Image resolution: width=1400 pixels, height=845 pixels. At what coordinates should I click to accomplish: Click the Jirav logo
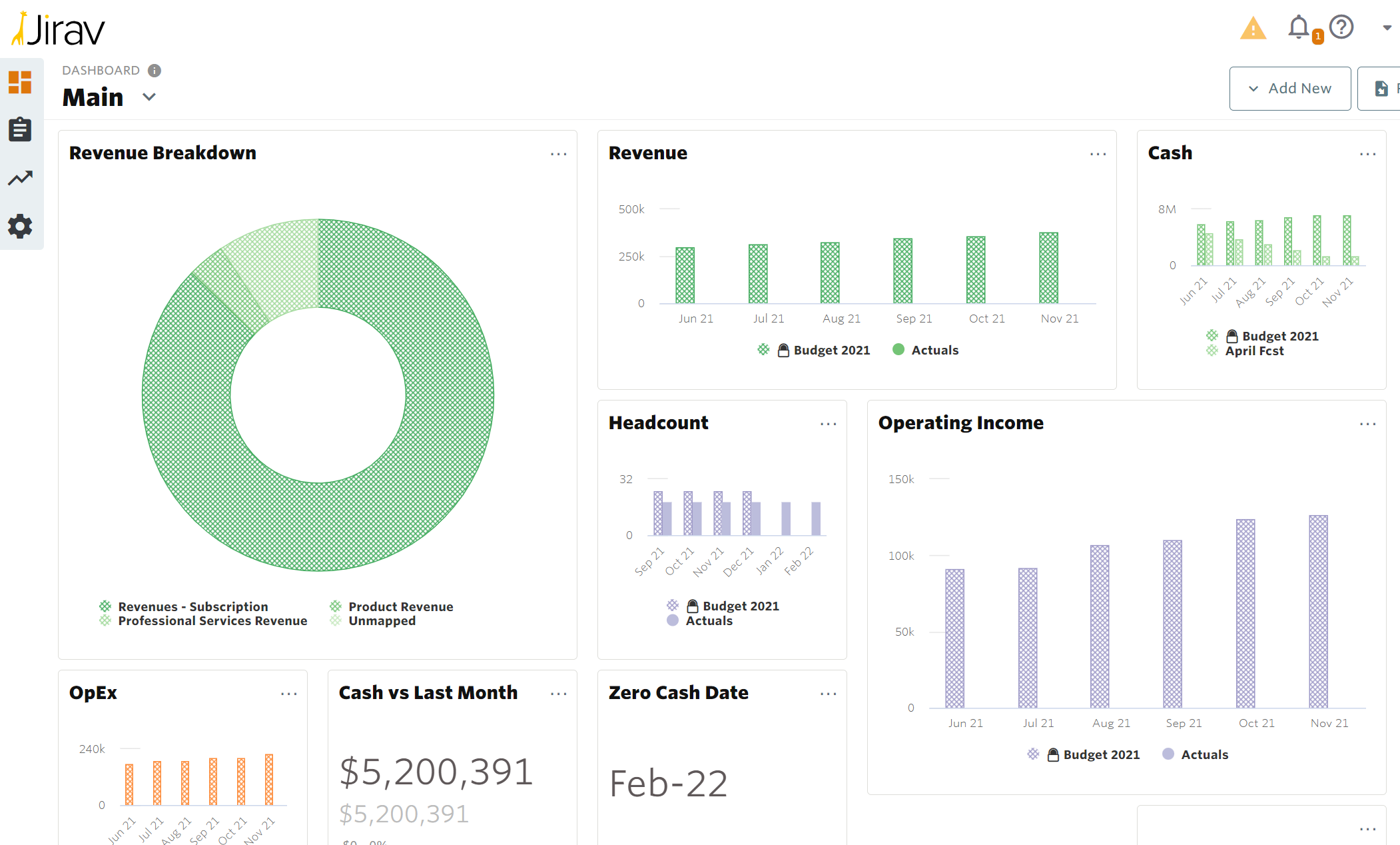pos(57,29)
